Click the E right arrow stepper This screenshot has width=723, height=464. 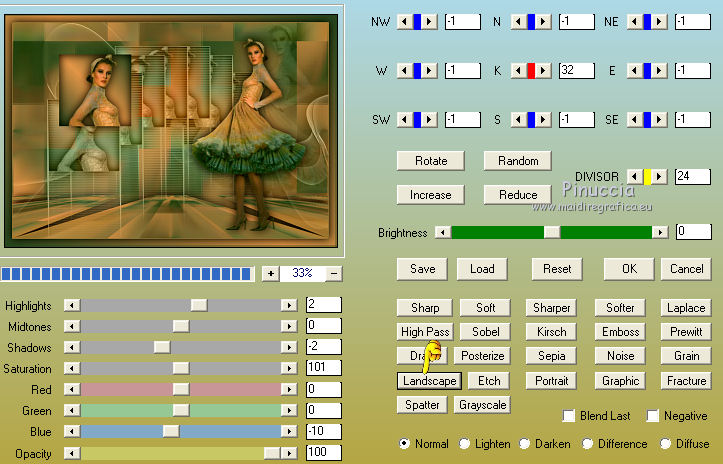tap(659, 71)
